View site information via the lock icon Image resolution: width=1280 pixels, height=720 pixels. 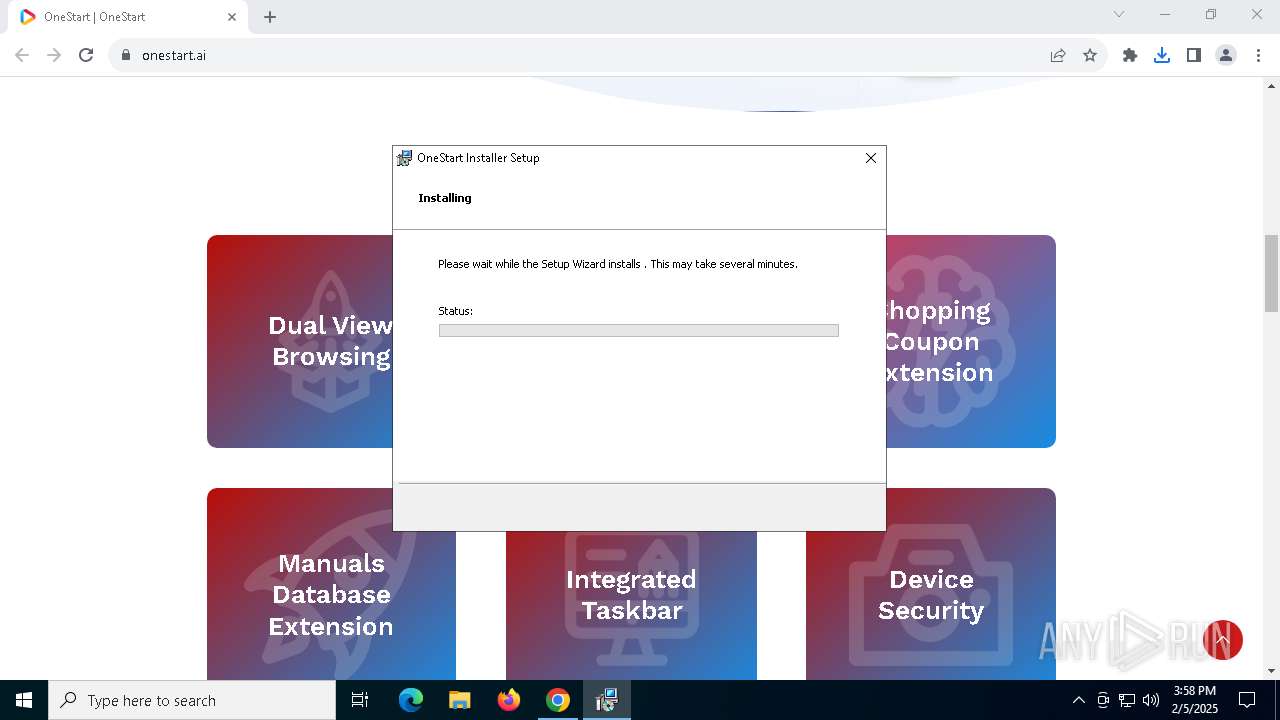click(126, 55)
